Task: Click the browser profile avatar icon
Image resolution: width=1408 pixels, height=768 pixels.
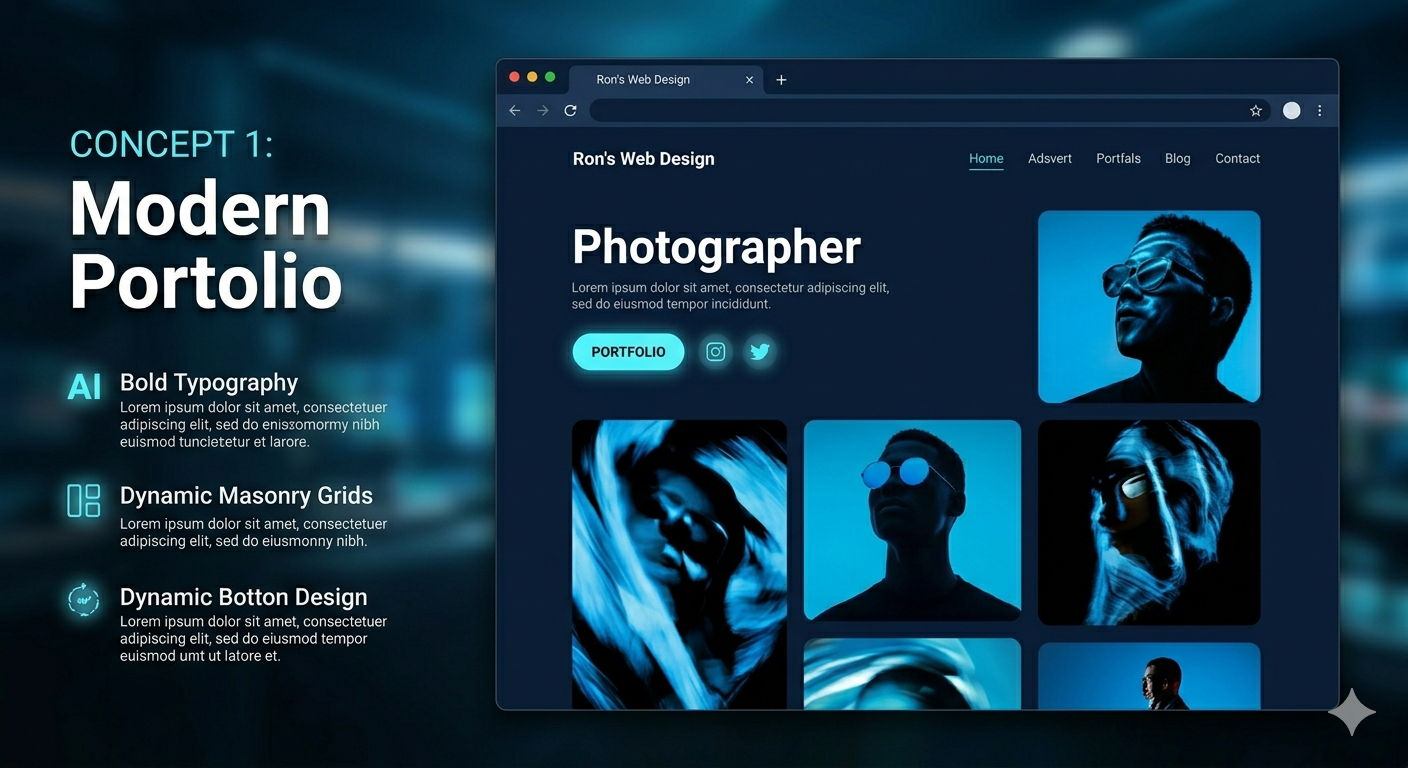Action: [1291, 110]
